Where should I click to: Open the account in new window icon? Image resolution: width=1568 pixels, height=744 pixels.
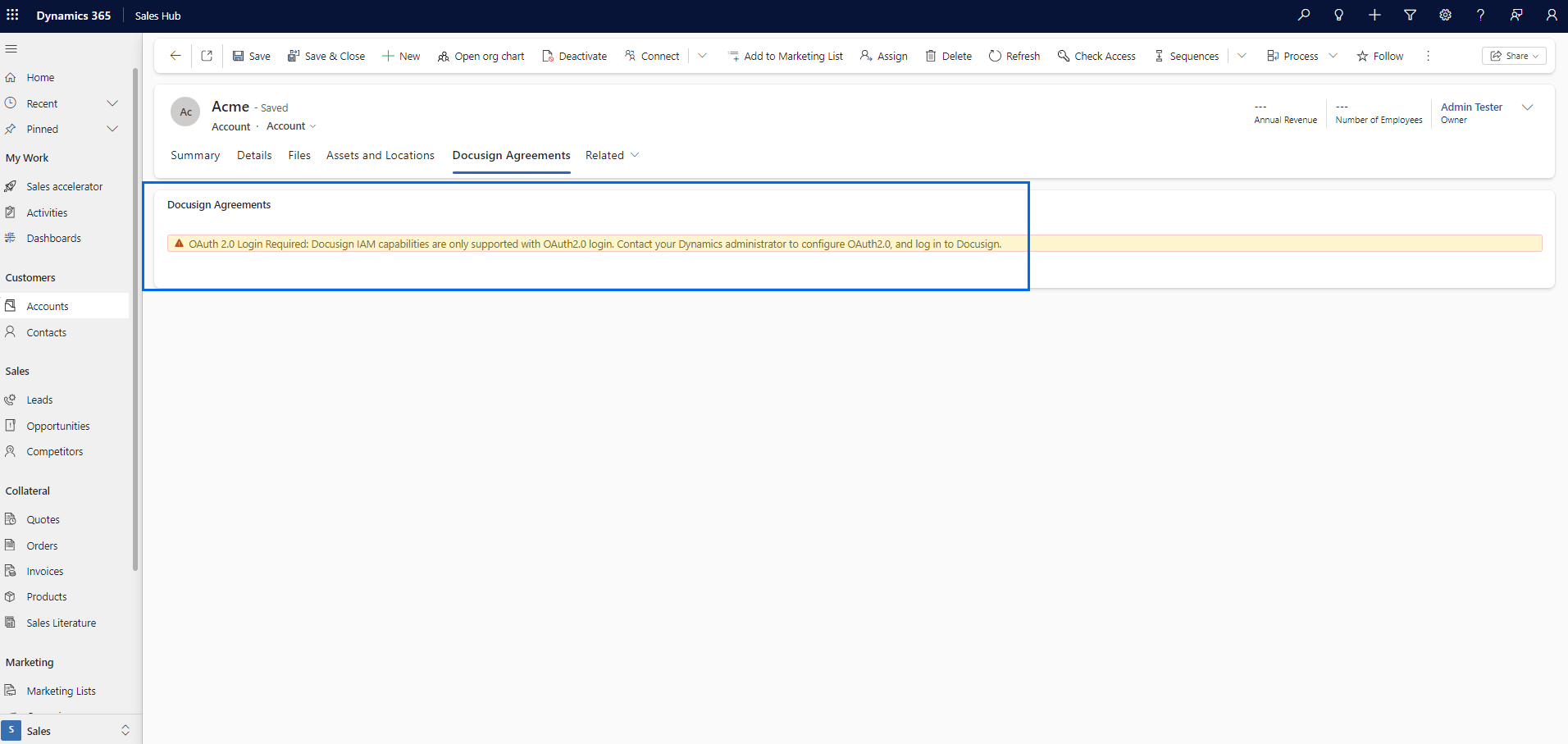pyautogui.click(x=206, y=55)
